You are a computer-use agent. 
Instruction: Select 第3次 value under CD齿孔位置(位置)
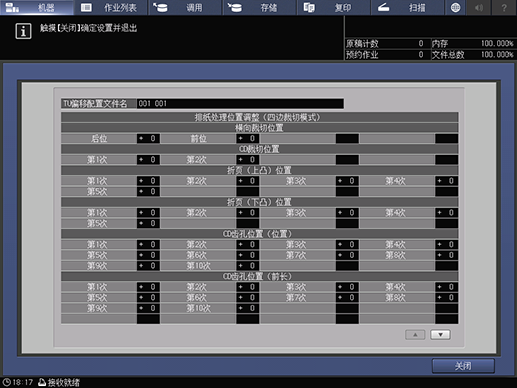(347, 245)
